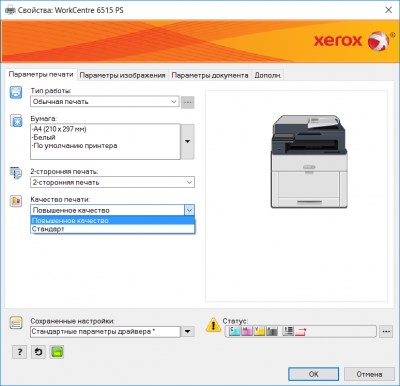This screenshot has width=400, height=386.
Task: Open the 2-сторонняя печать dropdown
Action: point(112,182)
